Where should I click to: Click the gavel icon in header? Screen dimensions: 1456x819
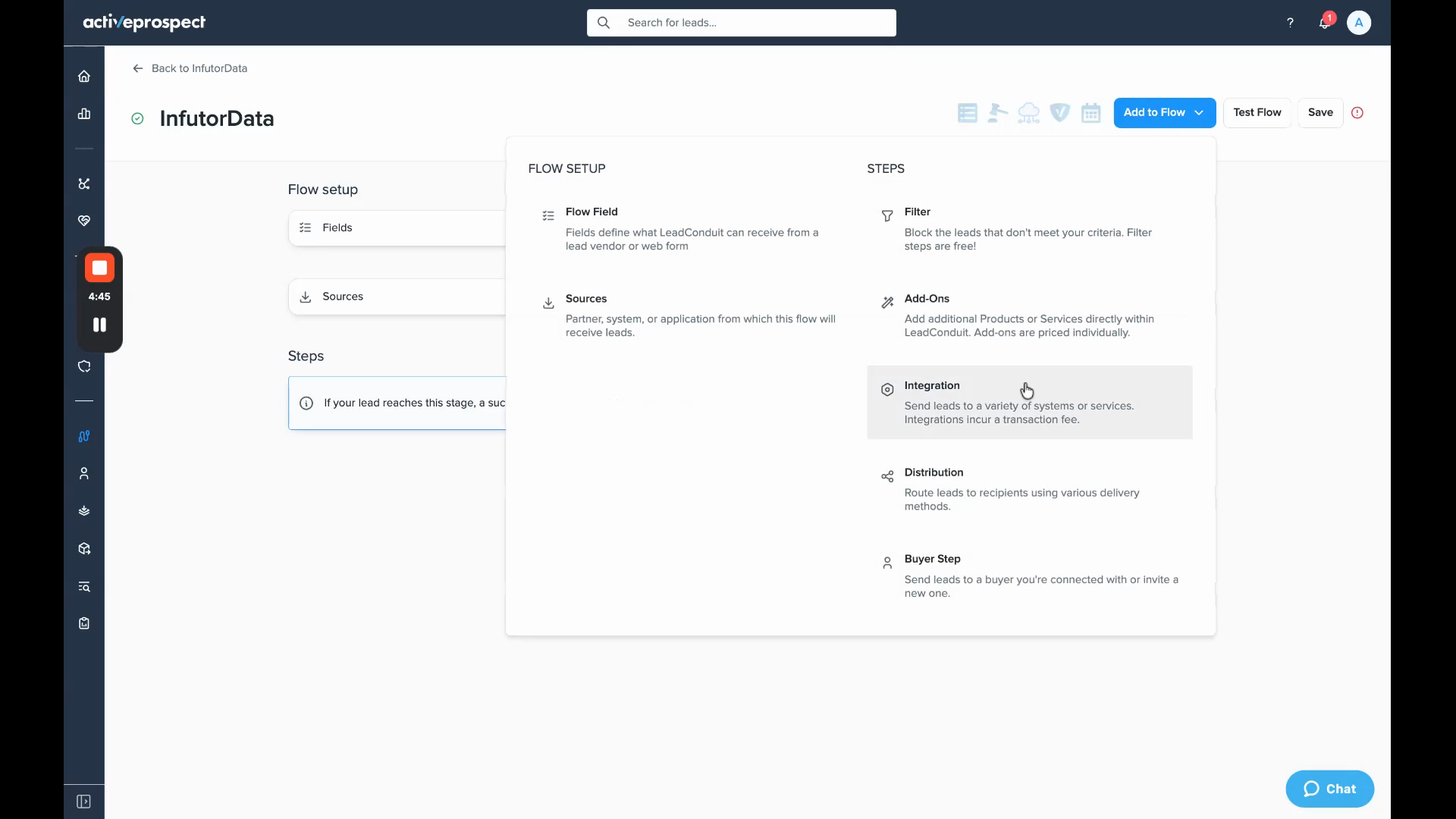(998, 113)
